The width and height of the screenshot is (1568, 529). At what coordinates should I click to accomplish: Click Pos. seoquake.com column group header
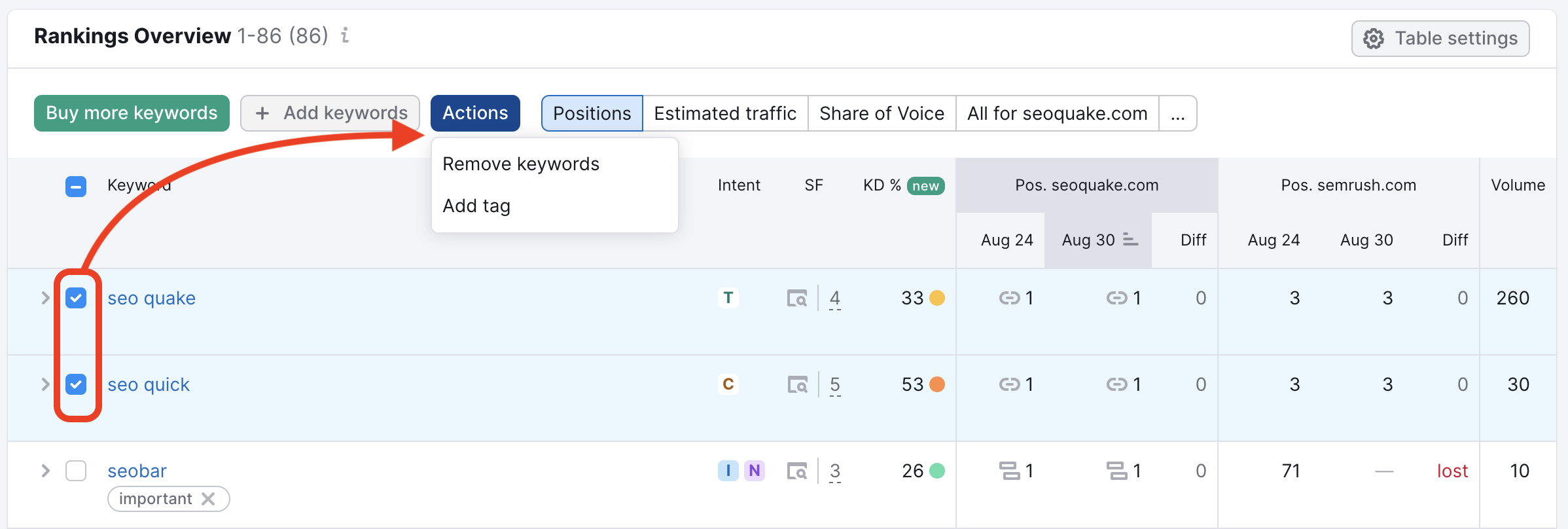[1086, 185]
